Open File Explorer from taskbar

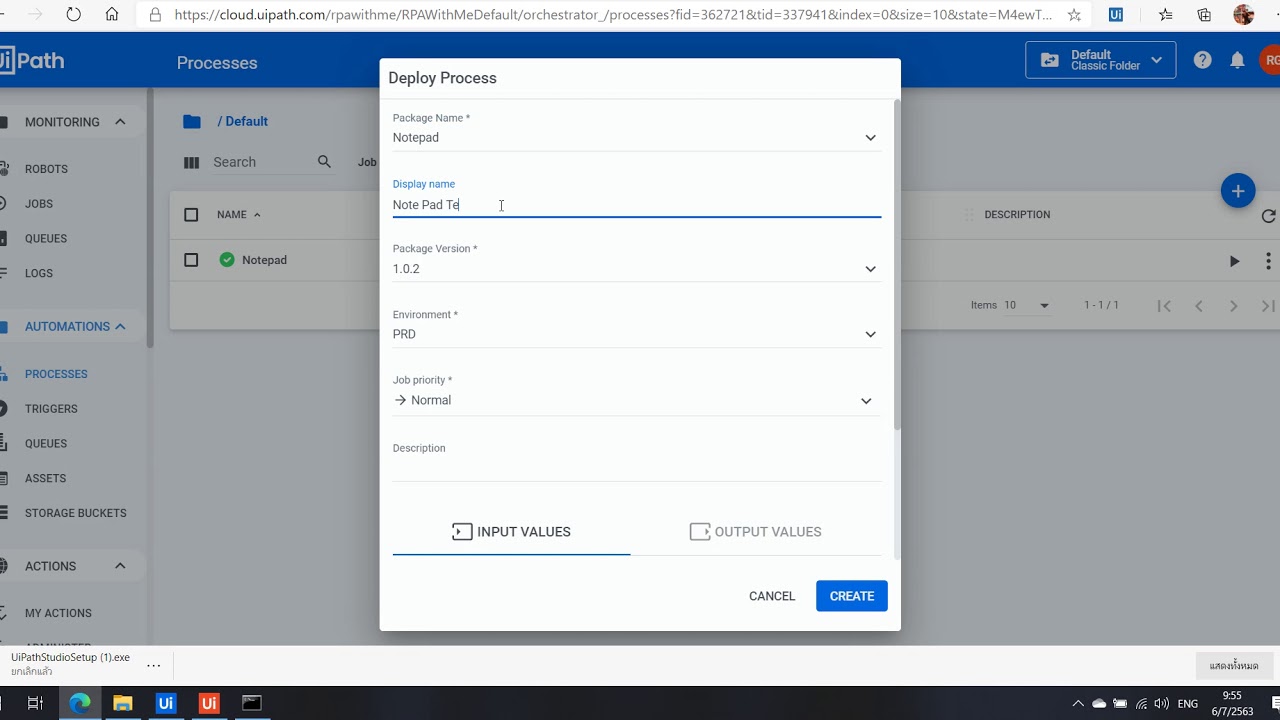click(122, 703)
